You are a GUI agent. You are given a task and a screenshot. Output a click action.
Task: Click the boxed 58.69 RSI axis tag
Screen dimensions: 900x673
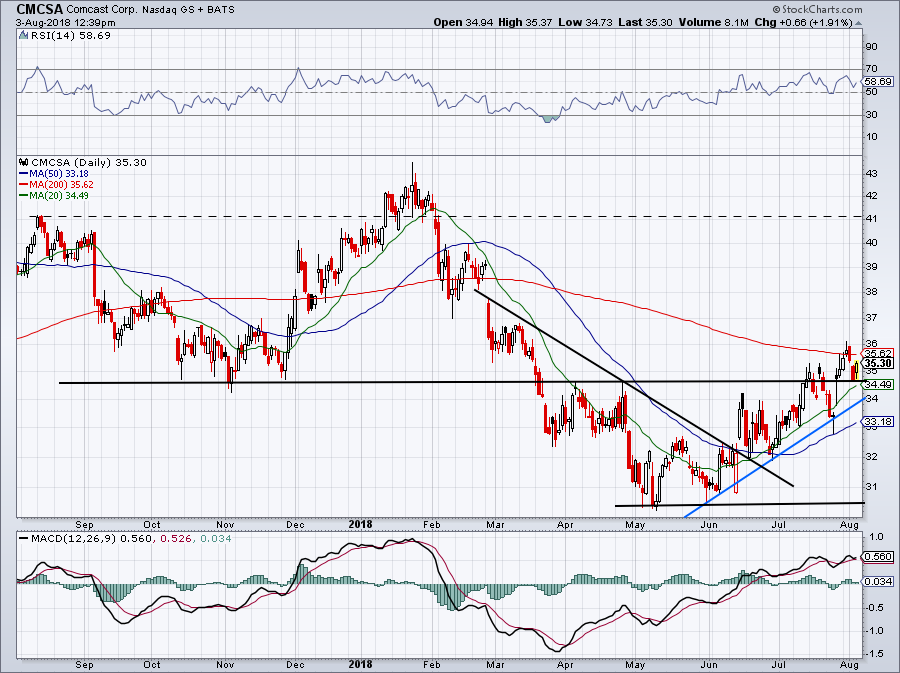(879, 81)
